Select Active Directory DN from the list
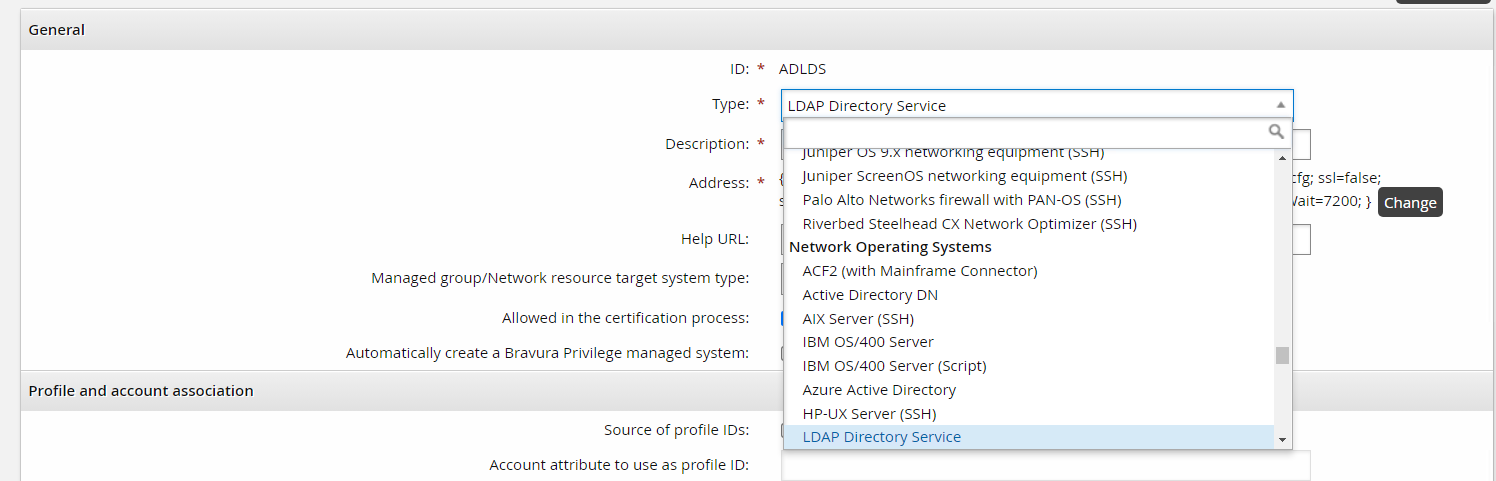 pos(870,295)
